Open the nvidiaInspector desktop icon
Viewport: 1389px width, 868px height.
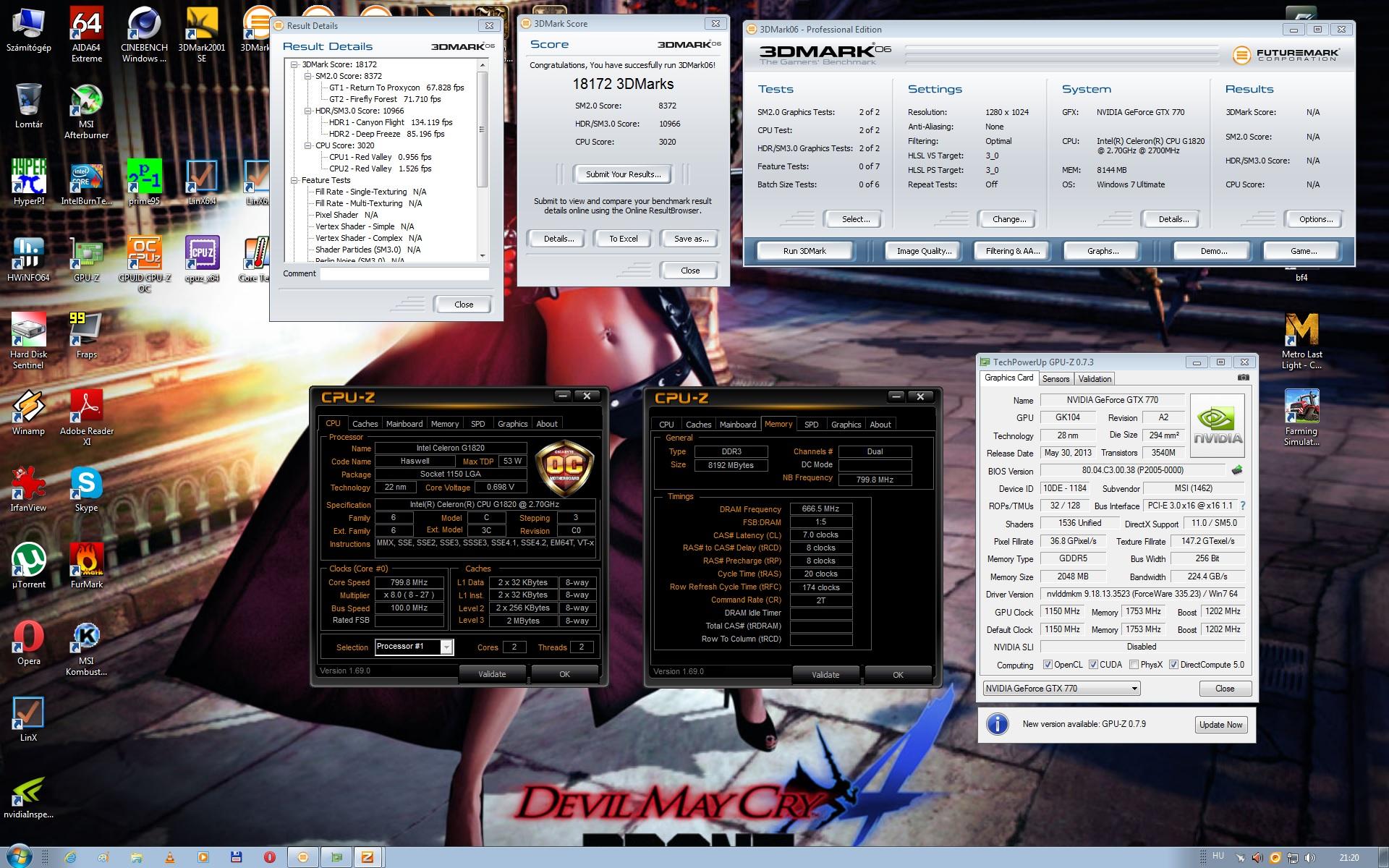coord(28,797)
